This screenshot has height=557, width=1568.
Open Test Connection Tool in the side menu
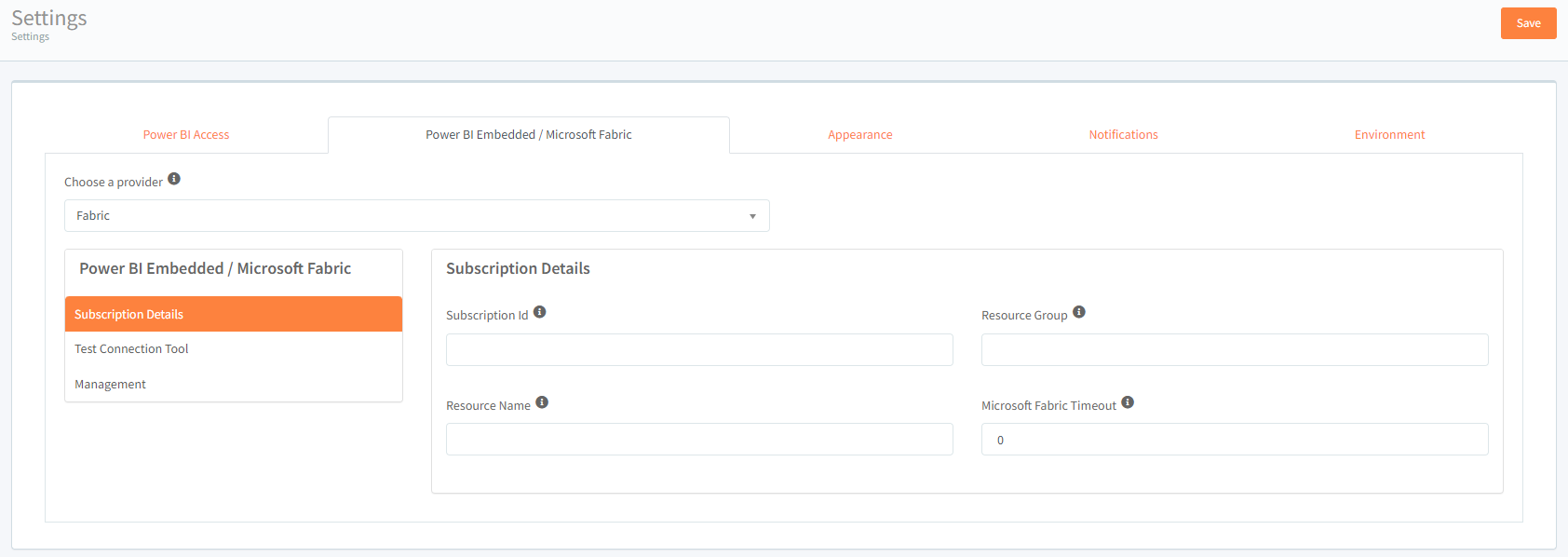[x=234, y=348]
